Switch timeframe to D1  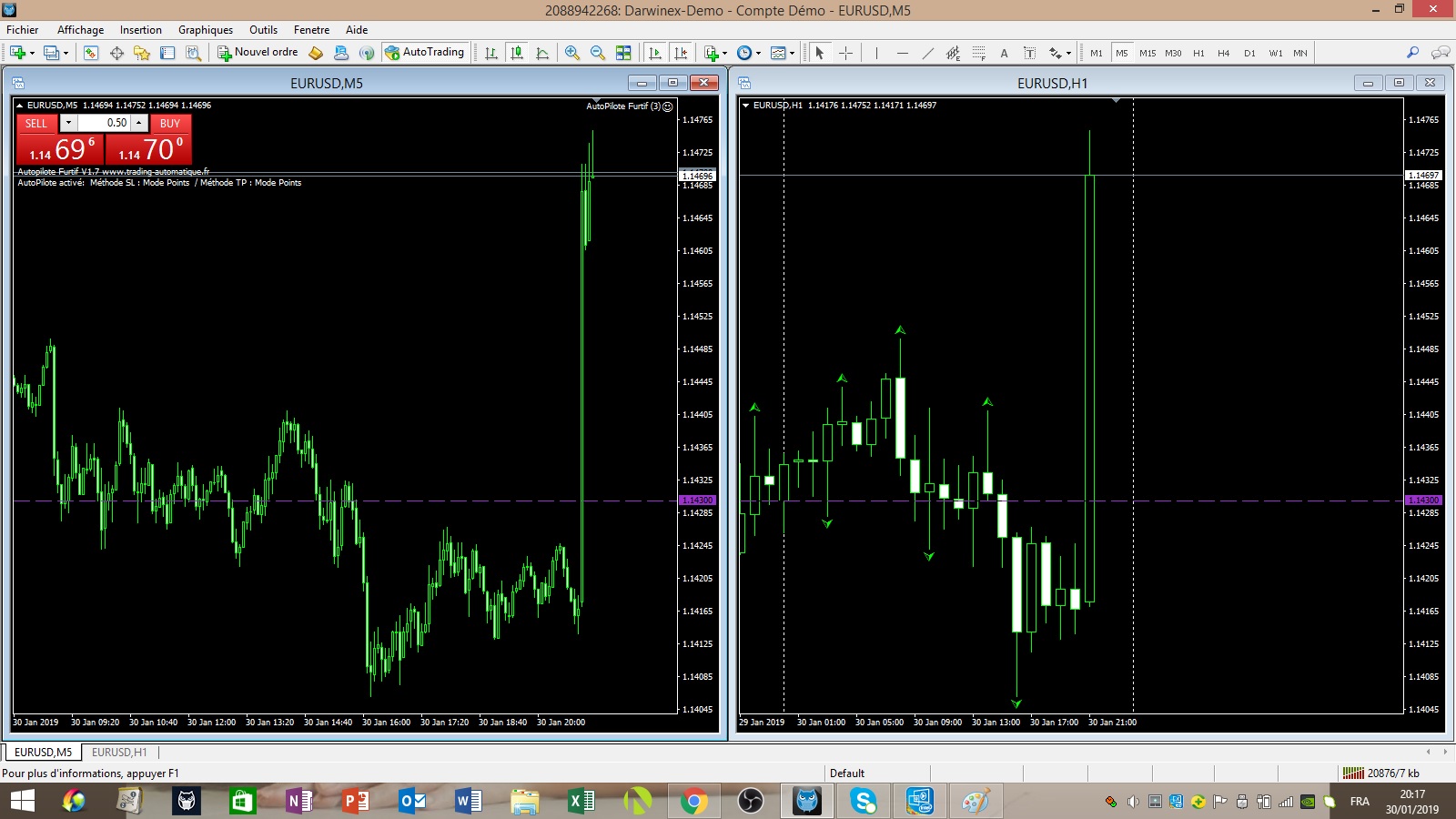click(1249, 53)
